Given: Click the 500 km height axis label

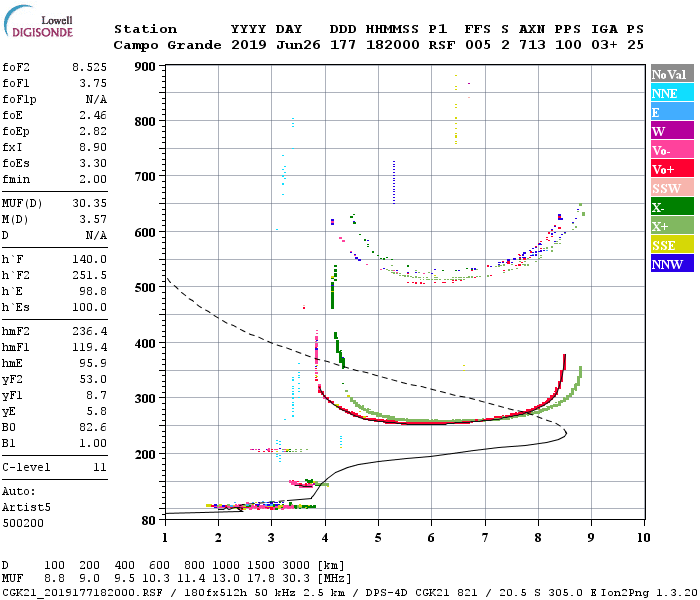Looking at the screenshot, I should coord(145,288).
